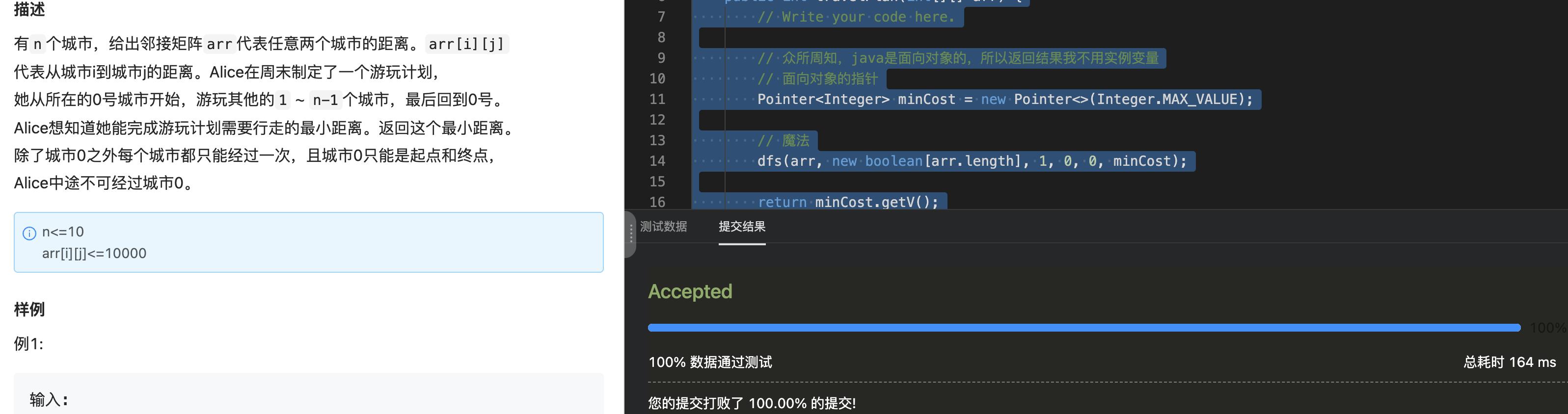Screen dimensions: 1568x414
Task: Click the inline code arr[i][j] in description
Action: [467, 44]
